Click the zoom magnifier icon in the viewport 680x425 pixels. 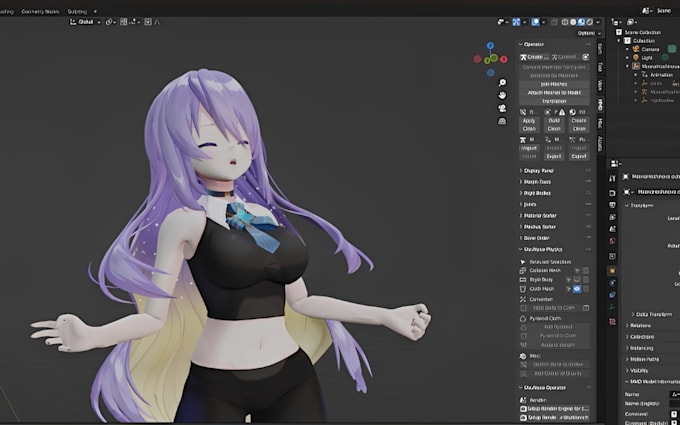[x=502, y=82]
